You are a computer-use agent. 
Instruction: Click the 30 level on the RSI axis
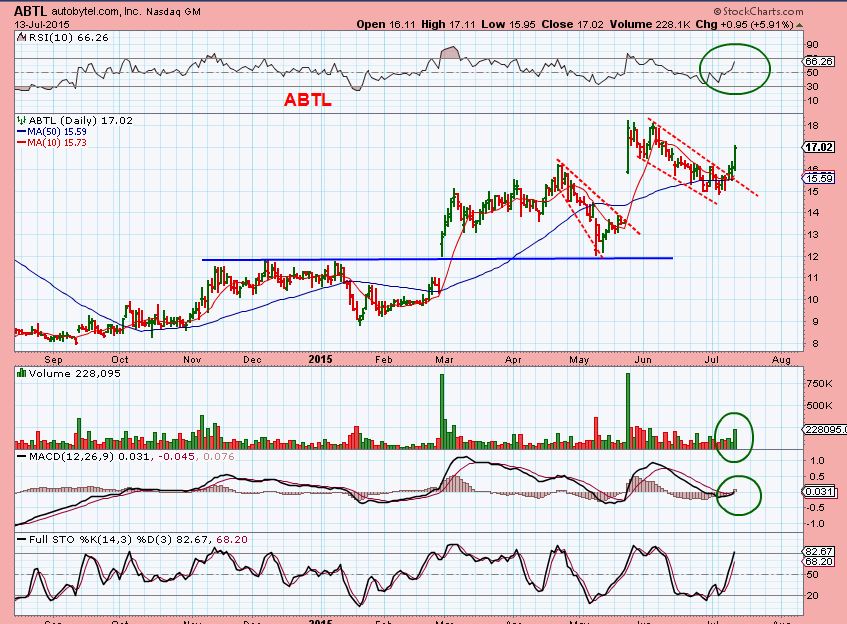tap(812, 86)
